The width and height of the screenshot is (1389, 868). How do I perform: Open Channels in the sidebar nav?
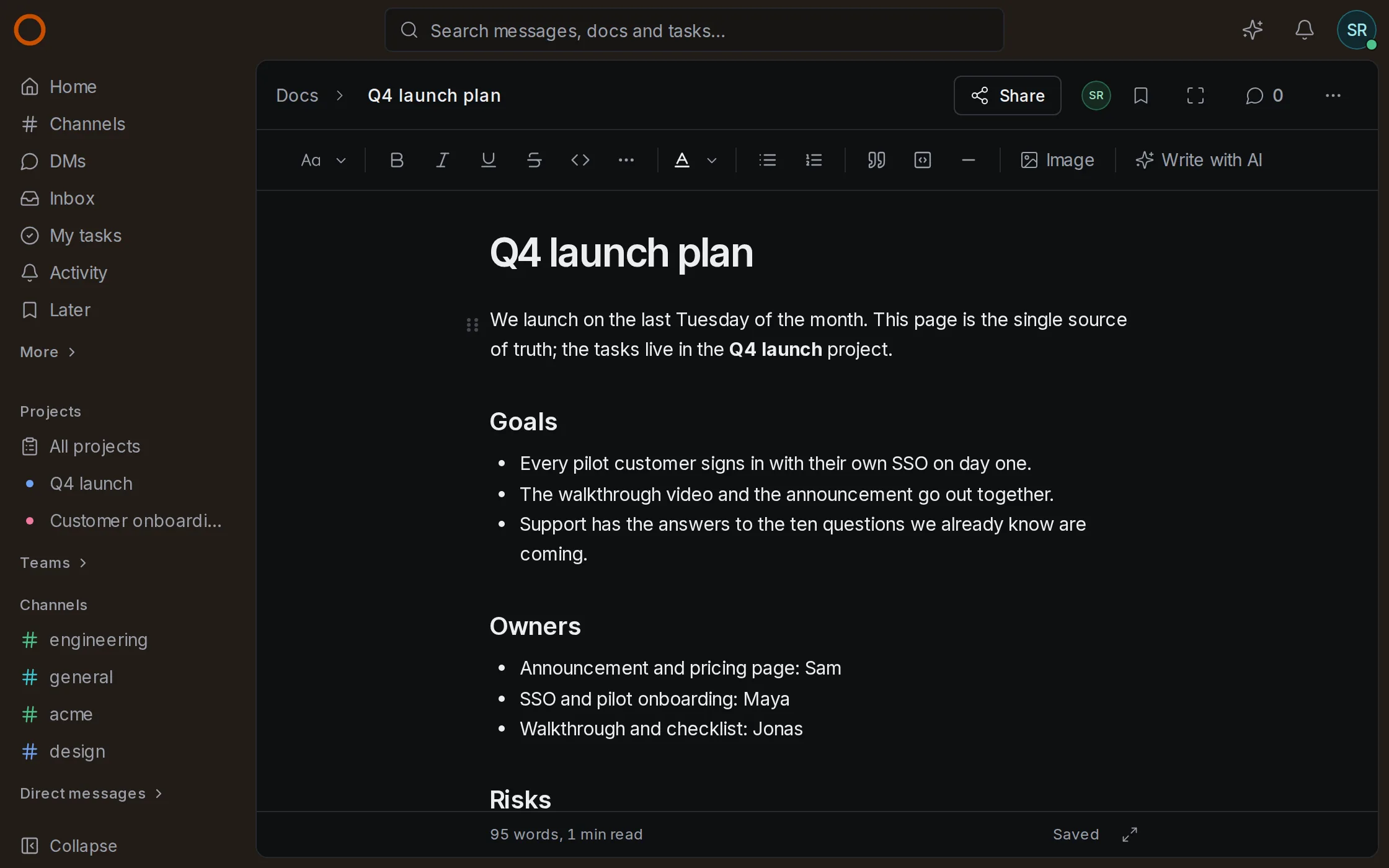coord(128,124)
